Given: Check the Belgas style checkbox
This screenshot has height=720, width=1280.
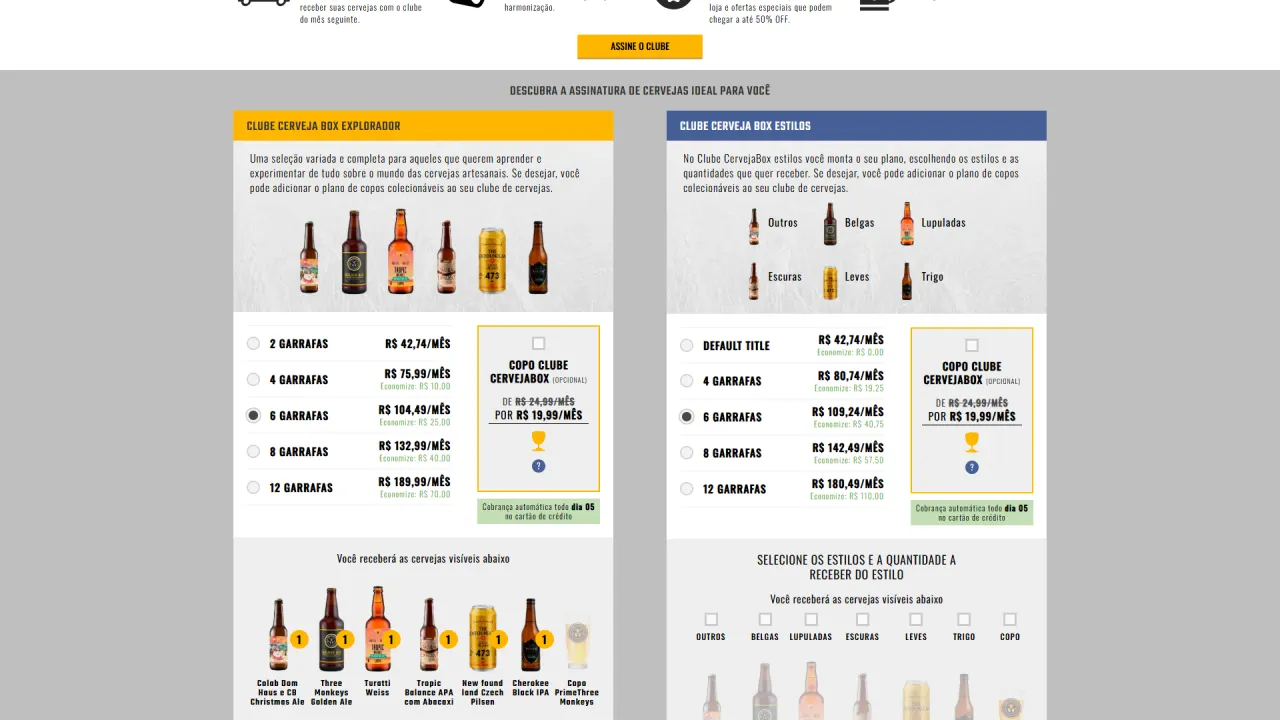Looking at the screenshot, I should [765, 619].
